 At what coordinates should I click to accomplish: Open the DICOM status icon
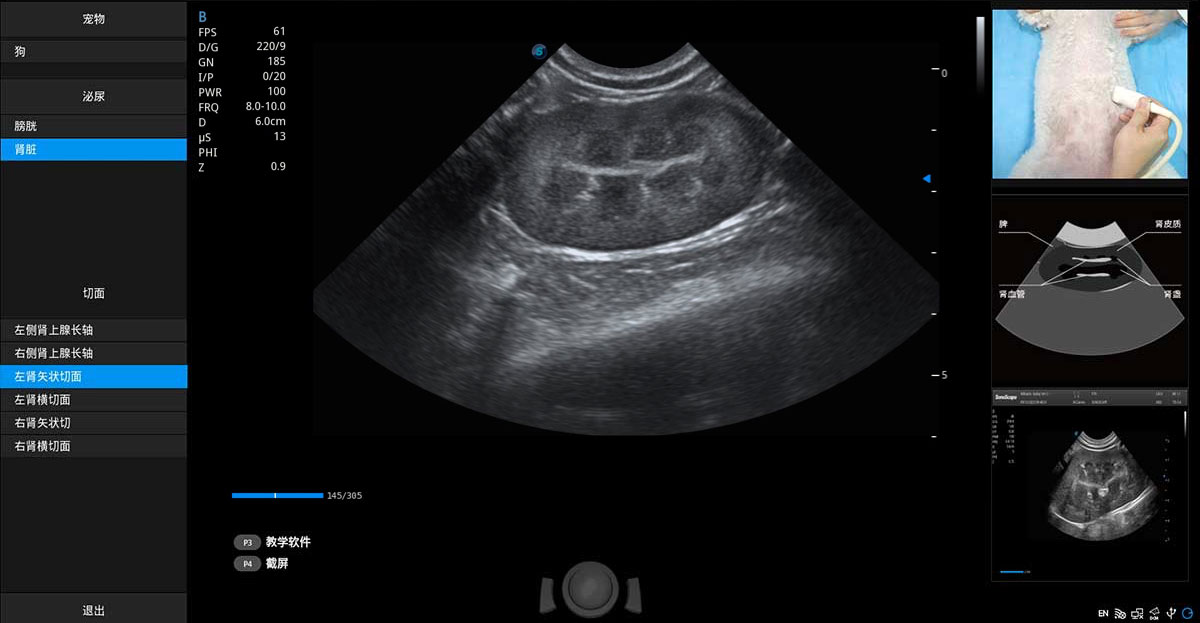tap(1154, 612)
